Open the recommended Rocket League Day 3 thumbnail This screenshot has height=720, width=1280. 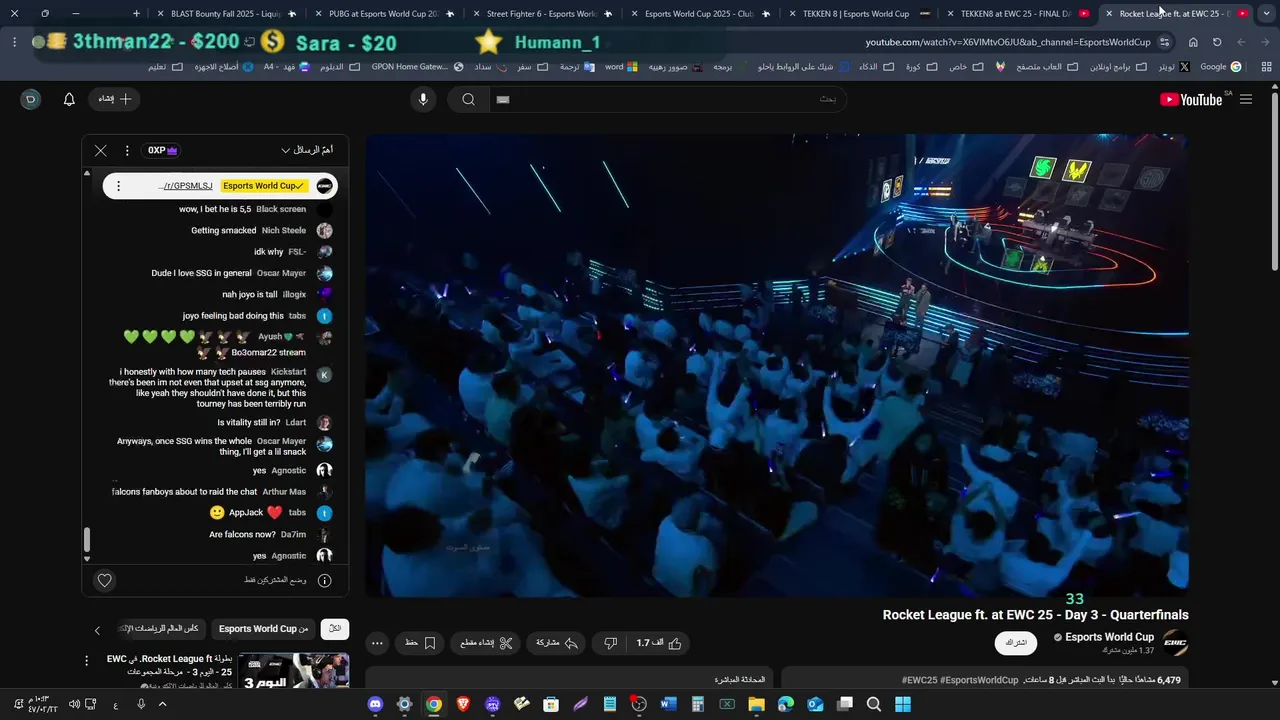(293, 671)
